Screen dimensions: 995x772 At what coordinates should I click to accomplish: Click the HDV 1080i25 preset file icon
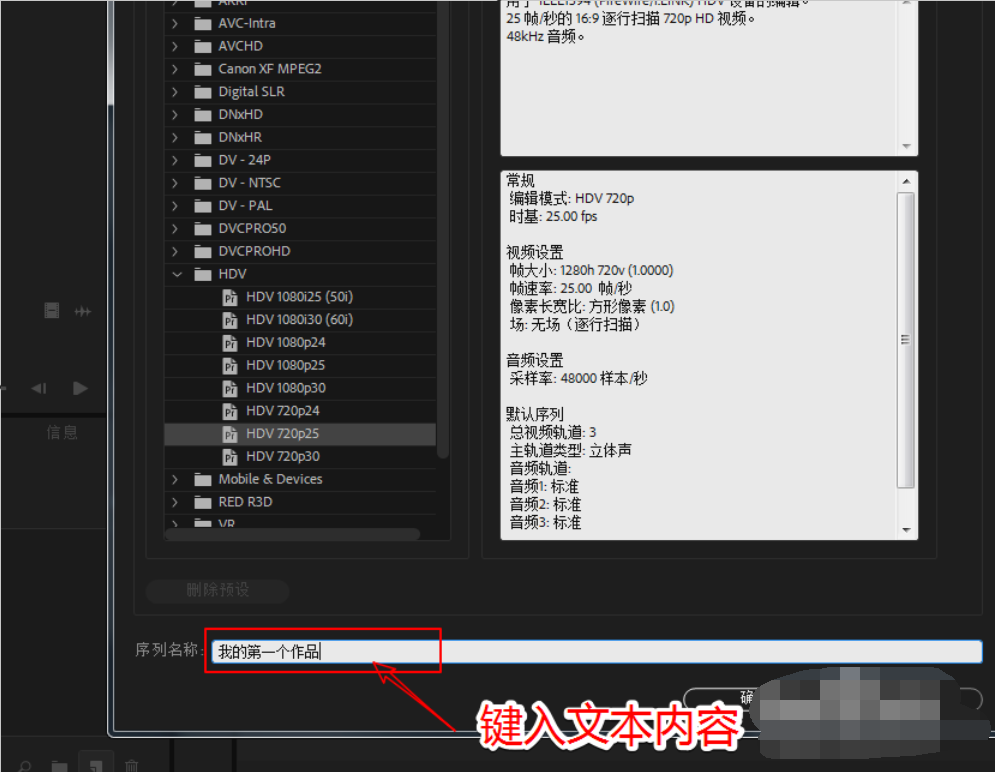coord(230,298)
